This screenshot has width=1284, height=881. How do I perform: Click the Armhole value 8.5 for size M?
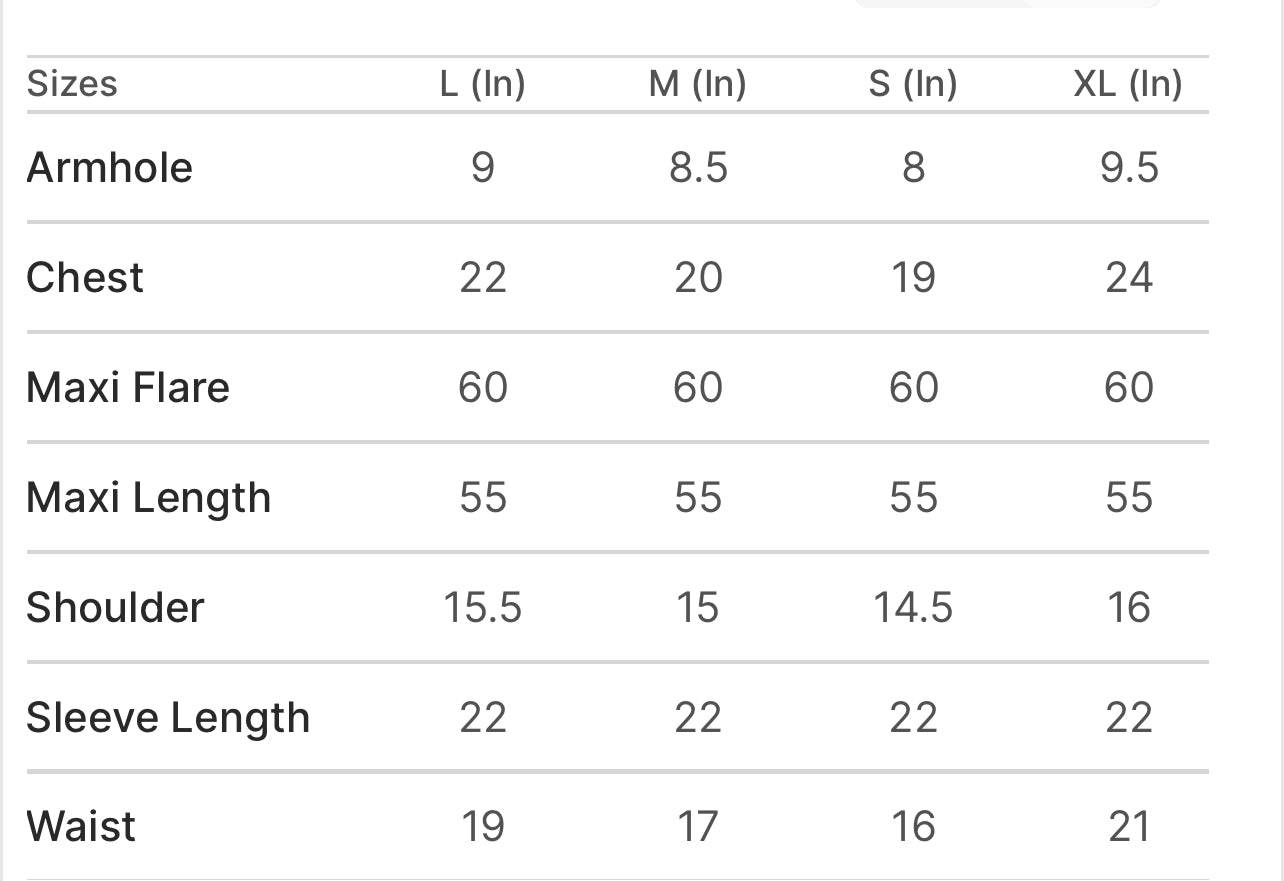tap(698, 167)
